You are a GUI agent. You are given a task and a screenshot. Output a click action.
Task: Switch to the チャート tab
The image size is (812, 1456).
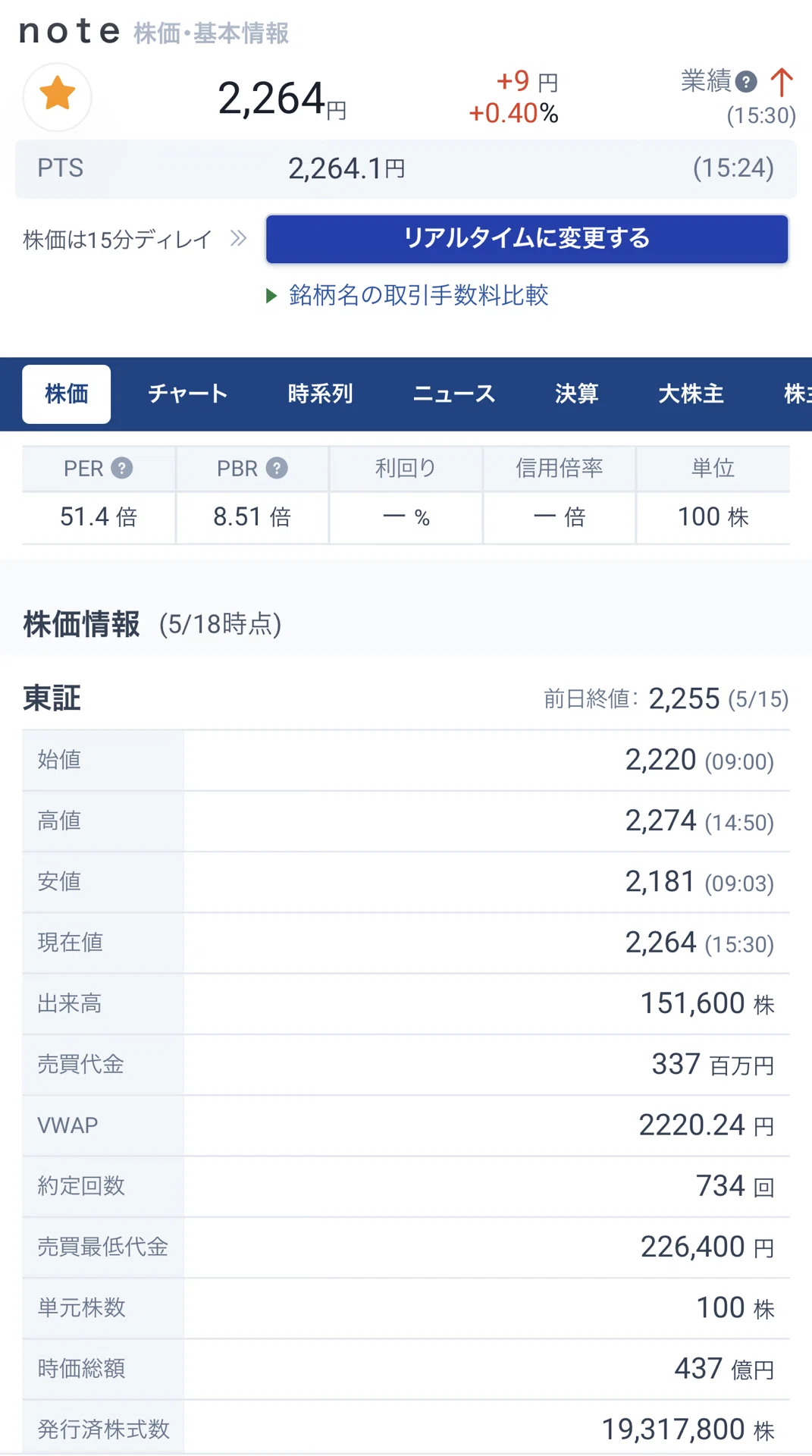[188, 394]
